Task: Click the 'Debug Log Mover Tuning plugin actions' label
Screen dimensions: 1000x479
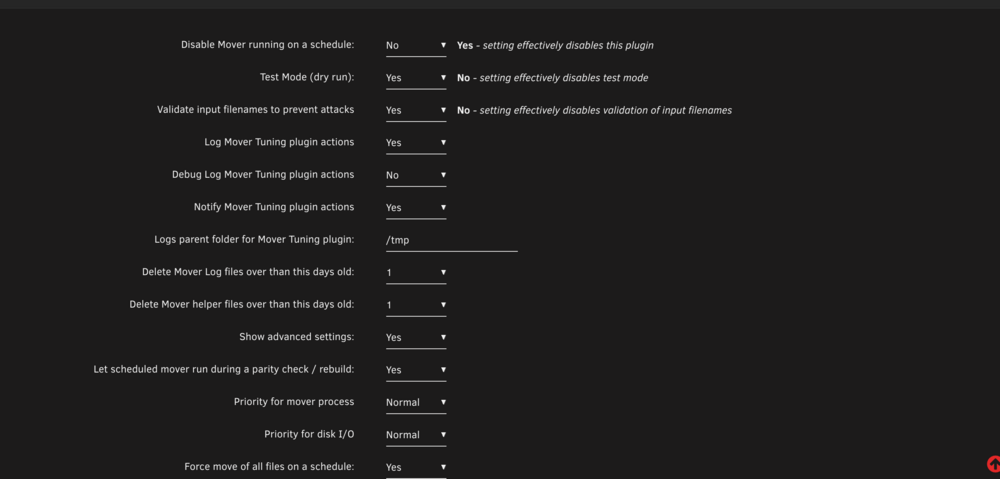Action: 263,175
